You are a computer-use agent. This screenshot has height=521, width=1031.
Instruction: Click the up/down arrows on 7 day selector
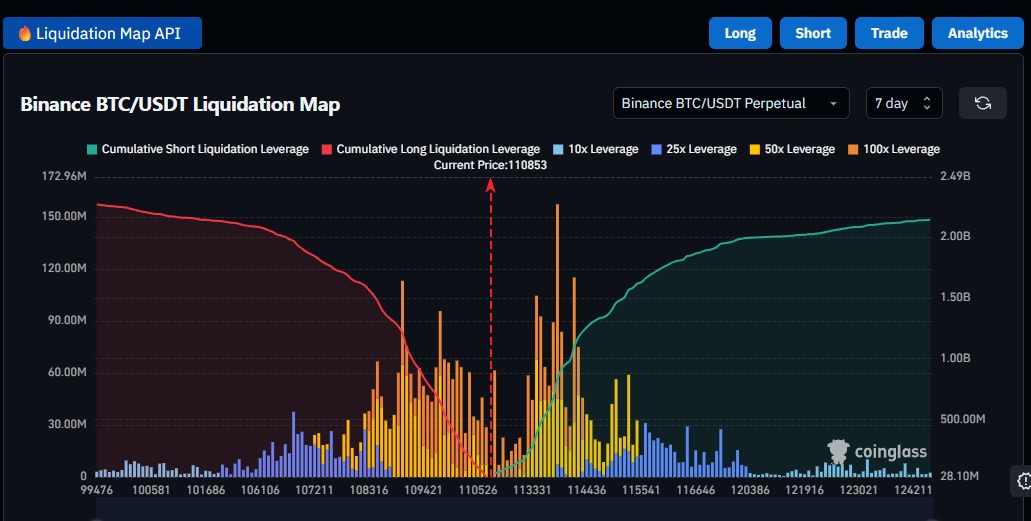click(x=926, y=103)
